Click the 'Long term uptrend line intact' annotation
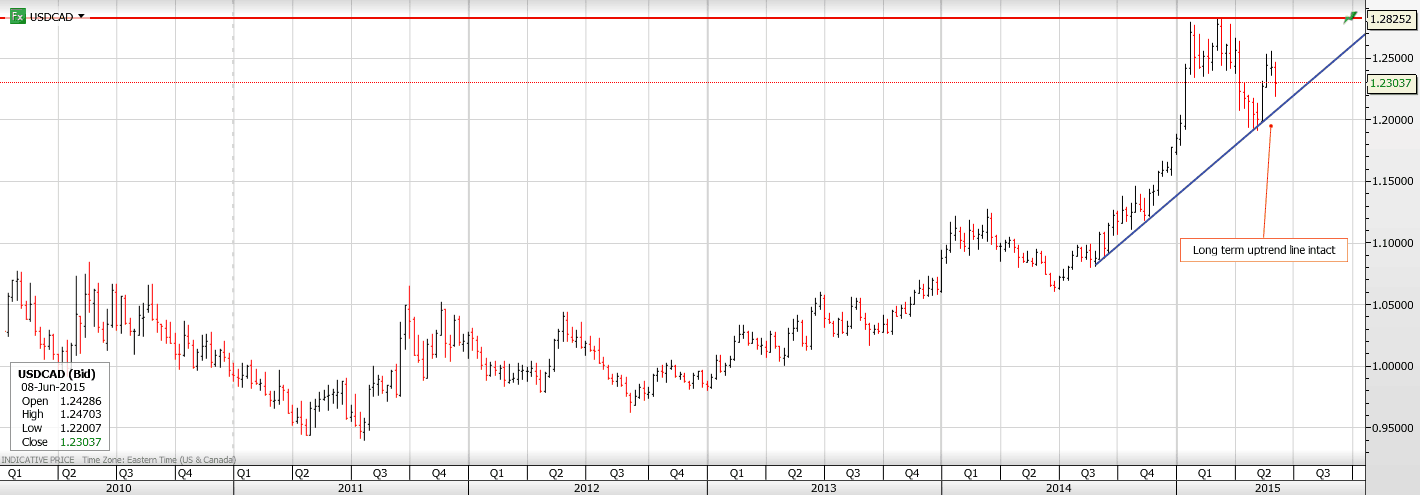The image size is (1420, 495). (1263, 250)
